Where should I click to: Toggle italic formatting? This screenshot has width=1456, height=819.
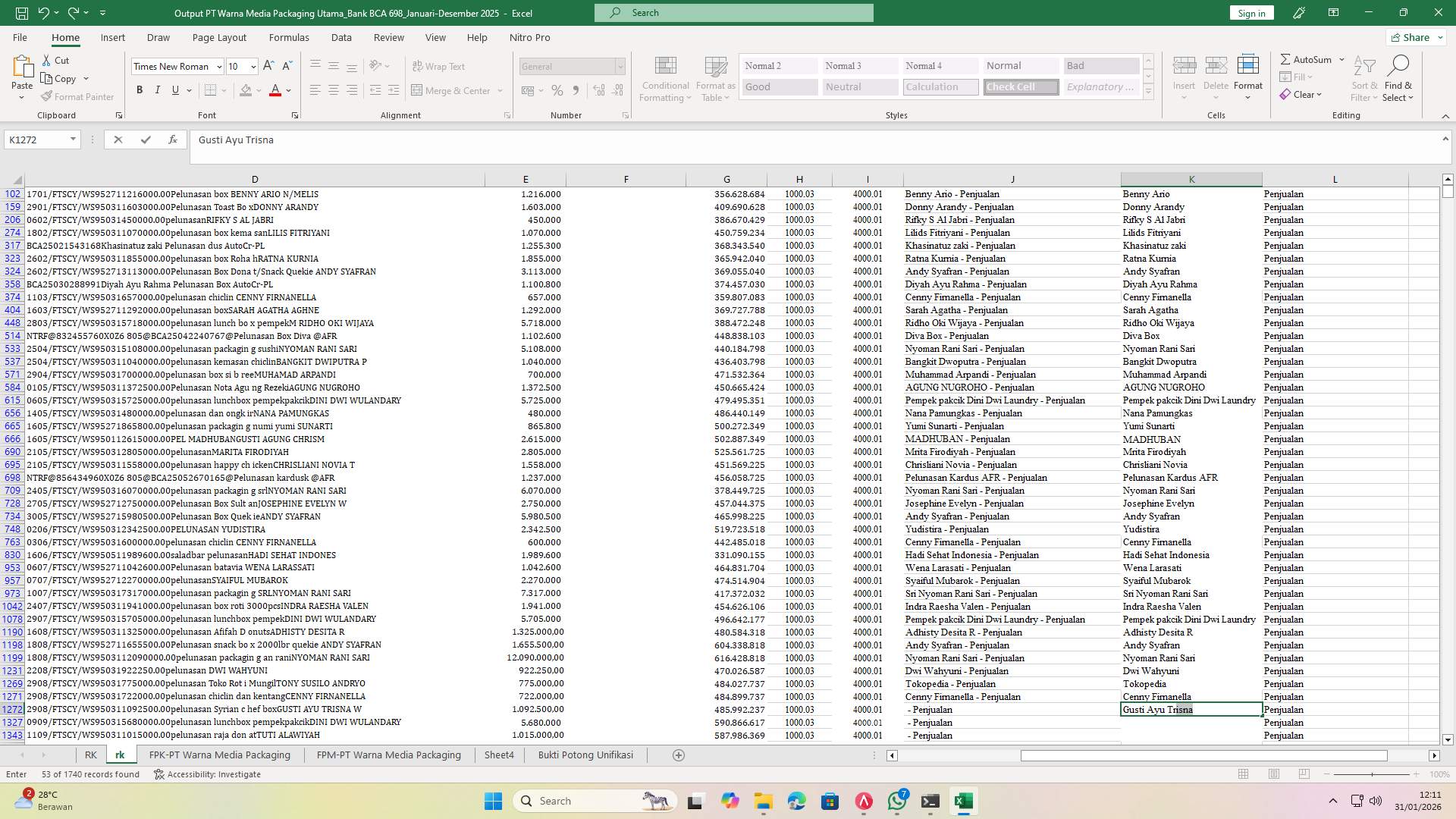(x=158, y=89)
